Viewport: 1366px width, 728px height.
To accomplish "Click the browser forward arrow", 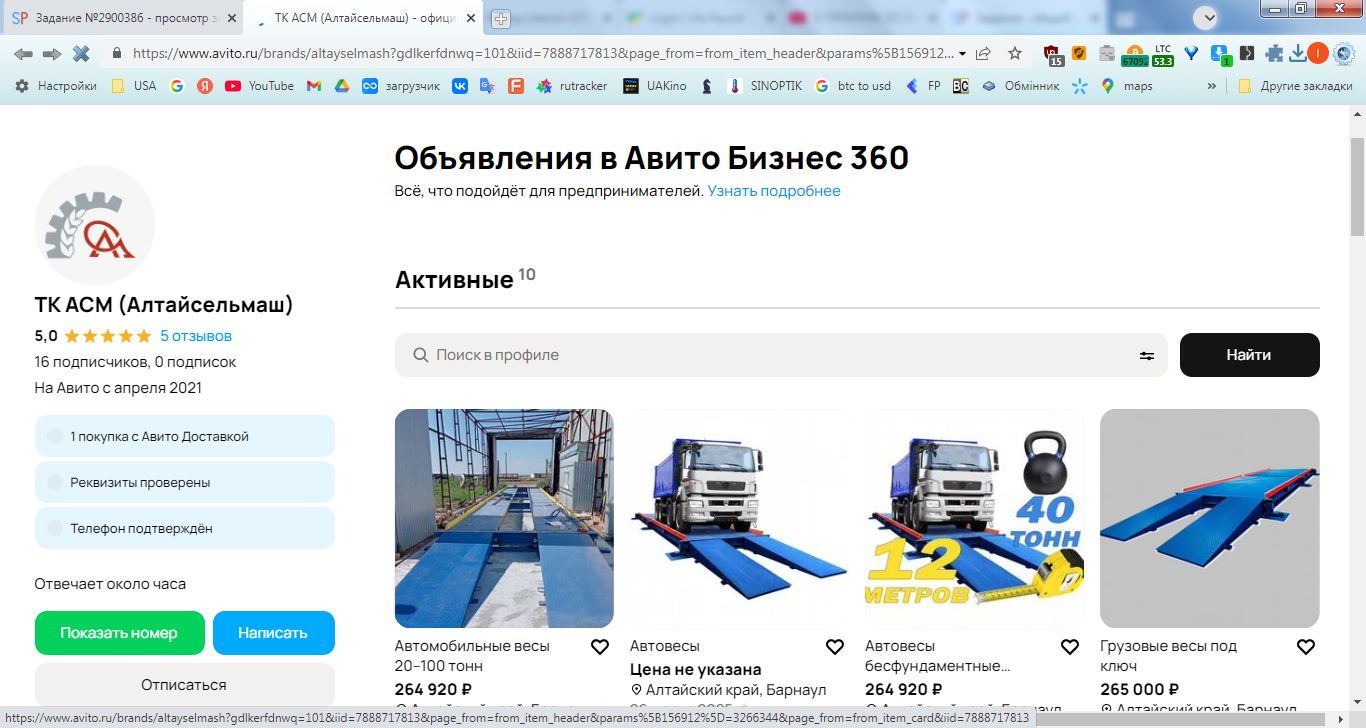I will tap(52, 53).
